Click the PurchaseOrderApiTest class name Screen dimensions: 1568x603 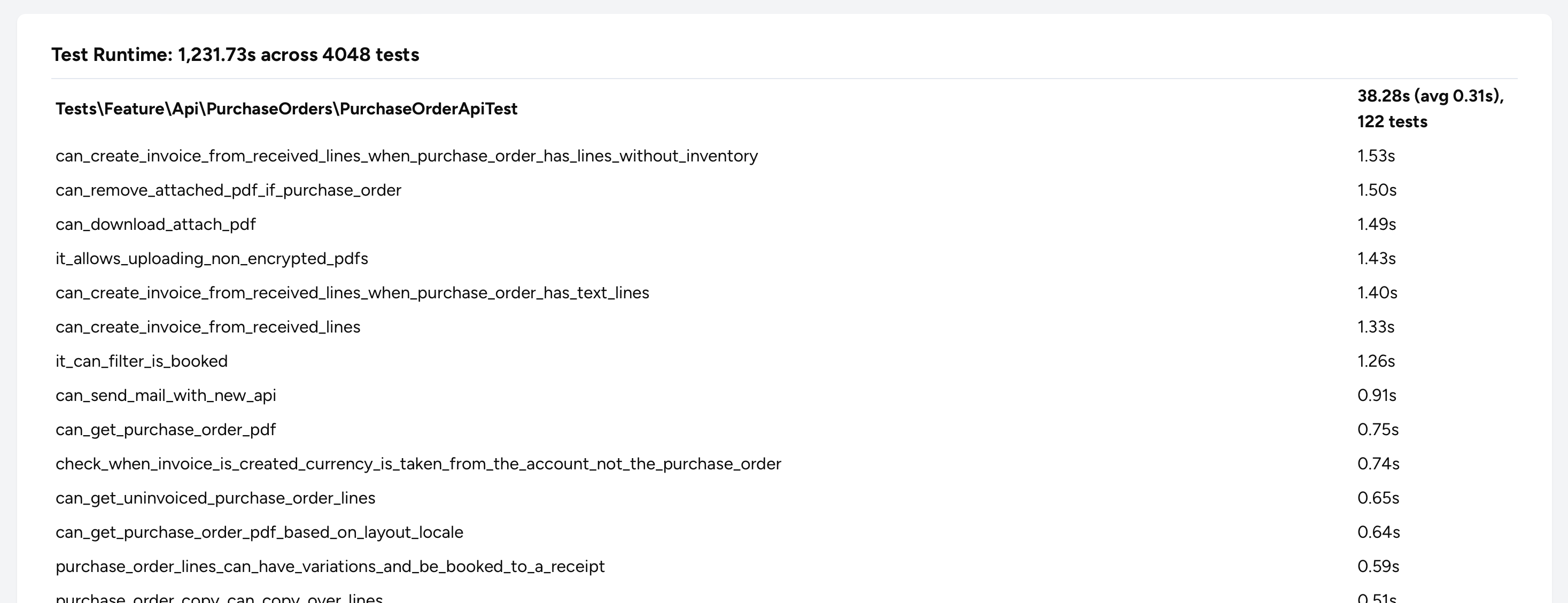286,109
